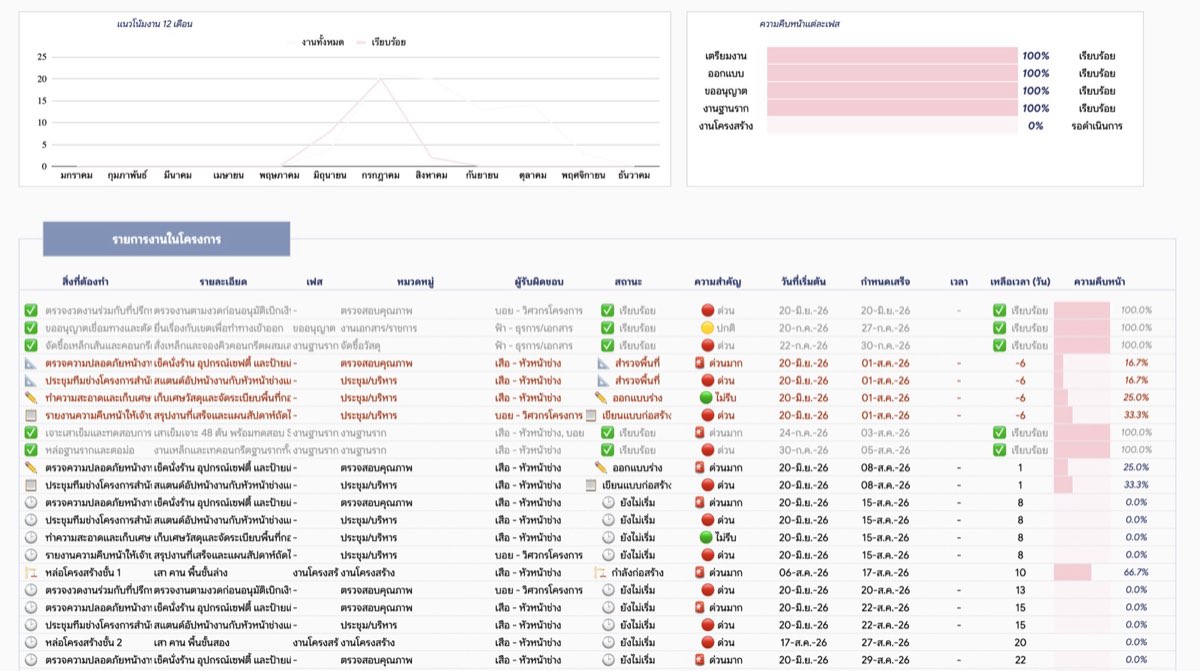The width and height of the screenshot is (1200, 671).
Task: Click the กำหนดเสร็จ column header
Action: pos(885,282)
